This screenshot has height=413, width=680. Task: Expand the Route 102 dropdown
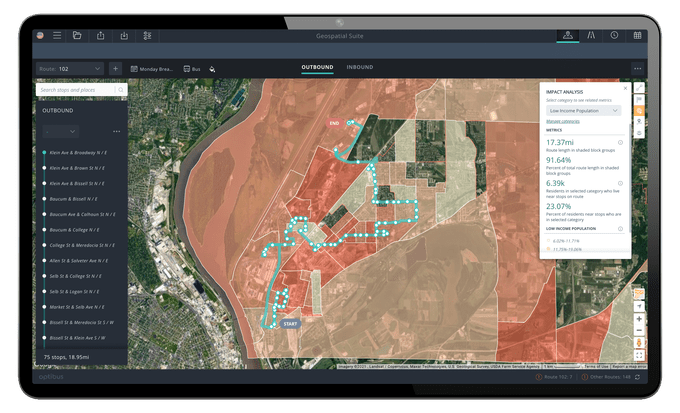(x=69, y=69)
